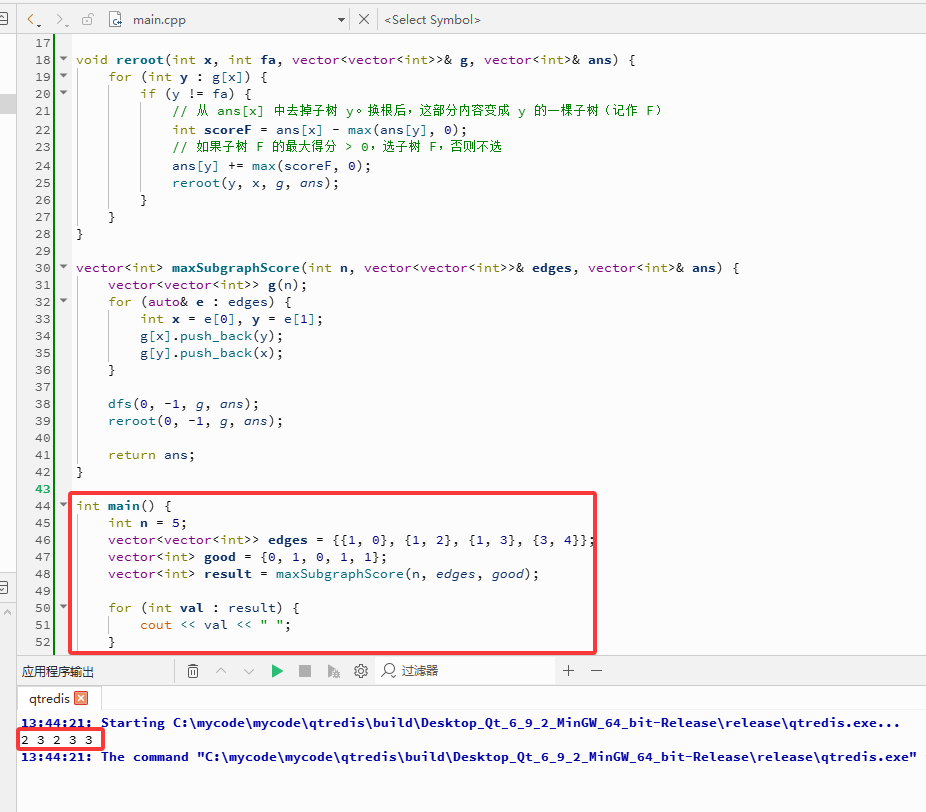Collapse the main function at line 44
This screenshot has width=926, height=812.
[x=64, y=505]
